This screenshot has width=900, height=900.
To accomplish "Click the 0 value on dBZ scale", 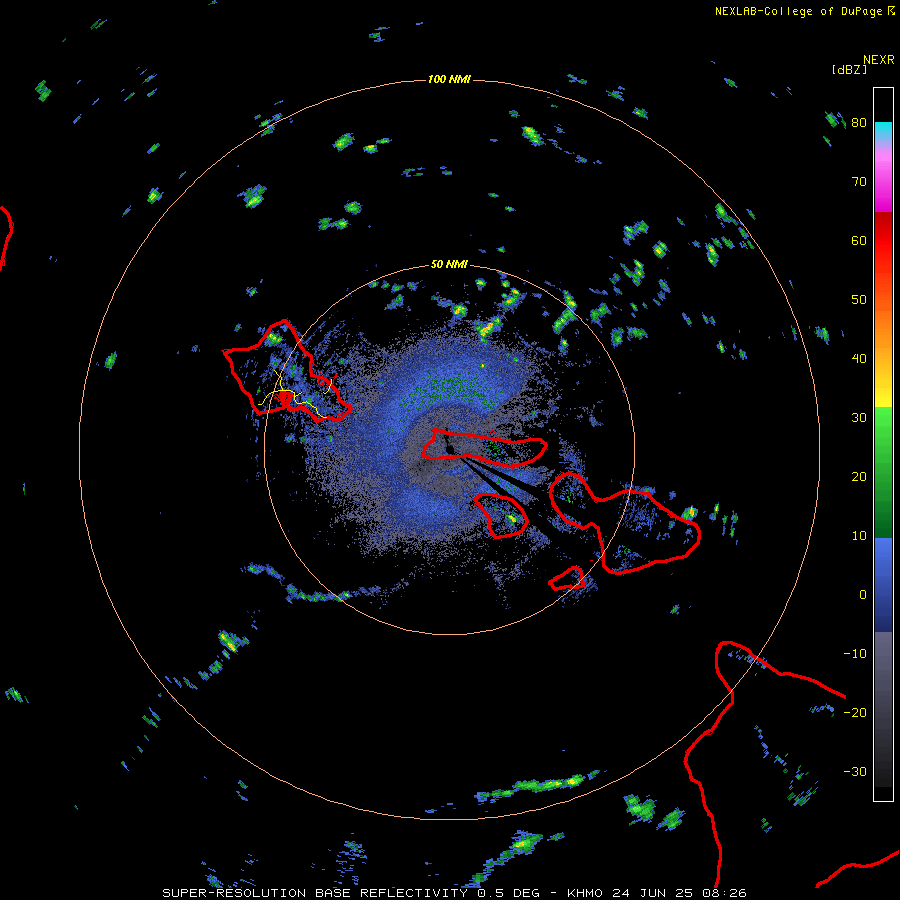I will pos(863,595).
